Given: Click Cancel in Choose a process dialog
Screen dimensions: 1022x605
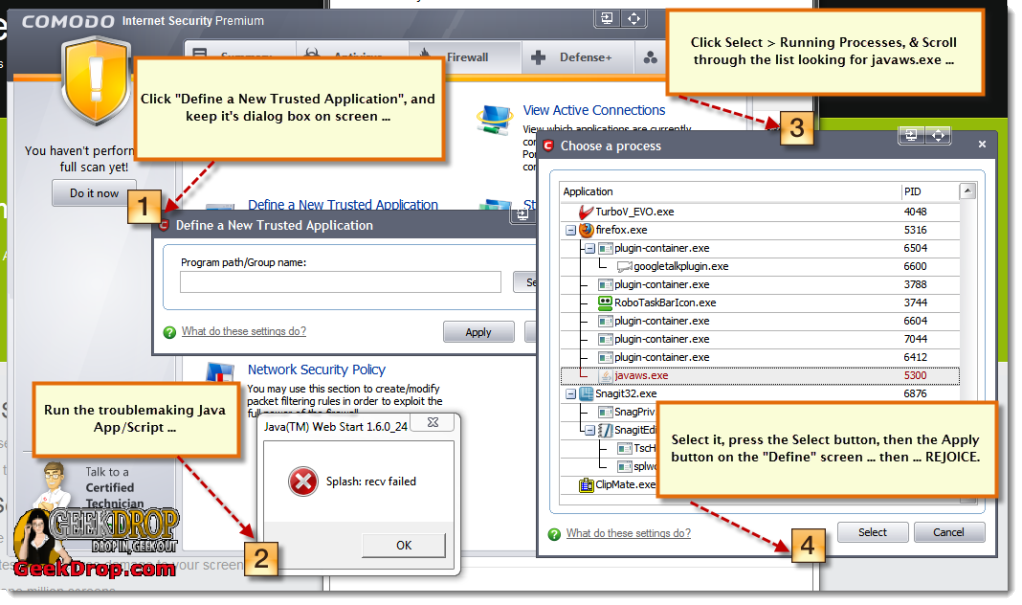Looking at the screenshot, I should pos(949,533).
